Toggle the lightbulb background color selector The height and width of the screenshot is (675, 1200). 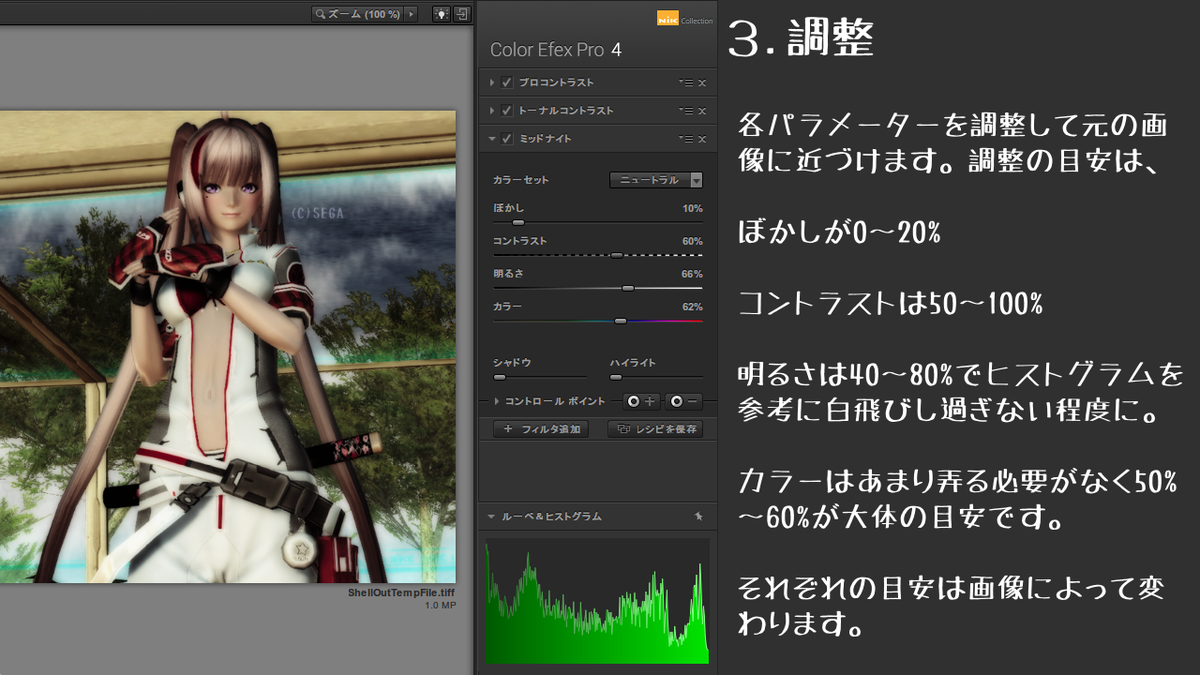[x=441, y=14]
